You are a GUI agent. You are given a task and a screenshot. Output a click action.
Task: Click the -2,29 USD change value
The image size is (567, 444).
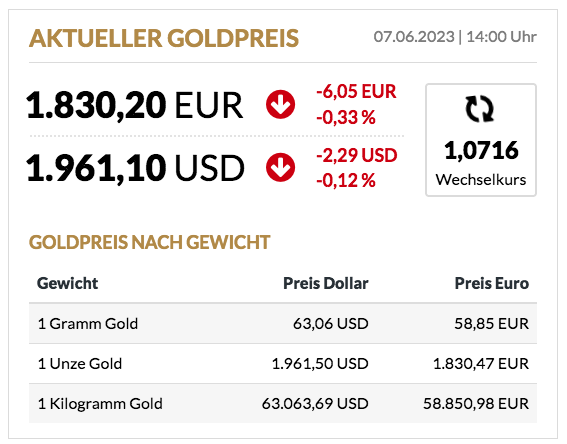point(357,155)
